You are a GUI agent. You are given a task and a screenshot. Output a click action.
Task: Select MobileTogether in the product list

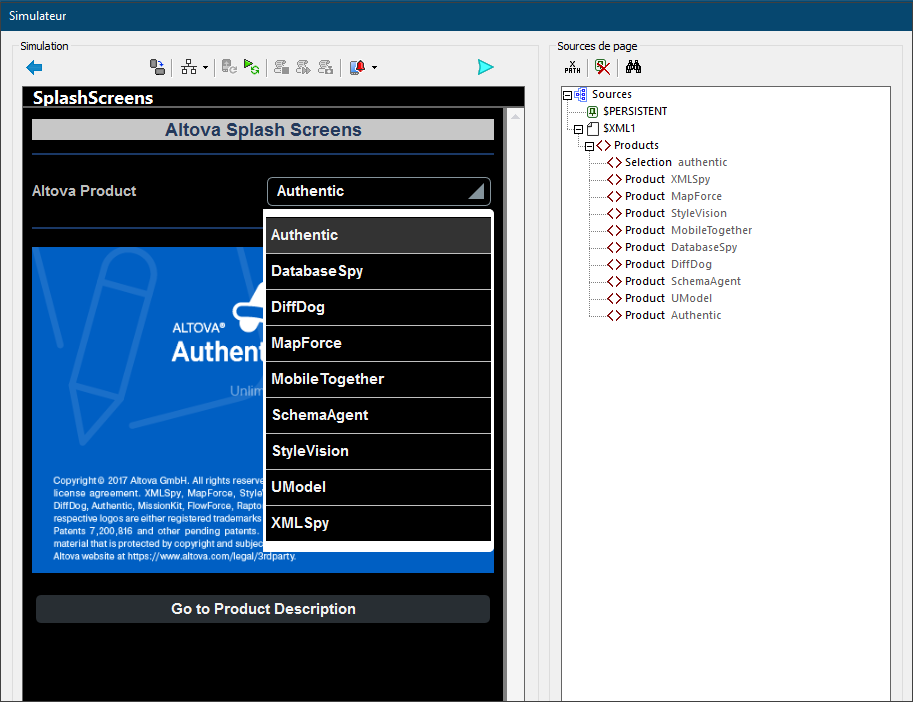point(378,379)
